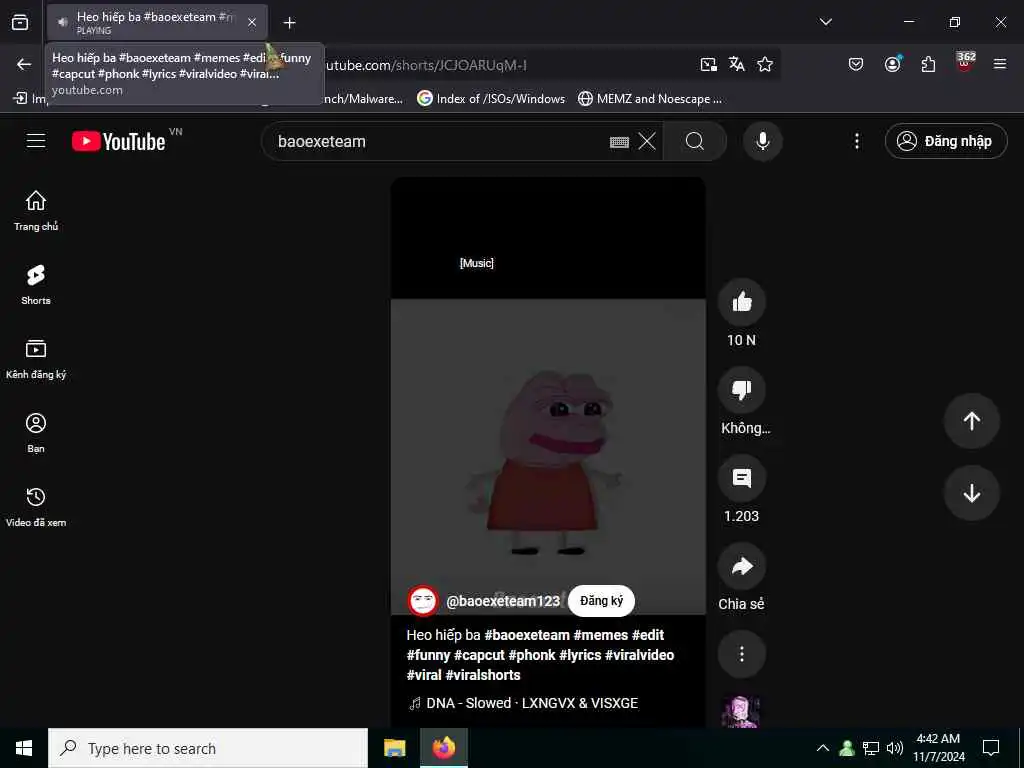Screen dimensions: 1024x768
Task: Open the sound thumbnail below actions
Action: [x=741, y=712]
